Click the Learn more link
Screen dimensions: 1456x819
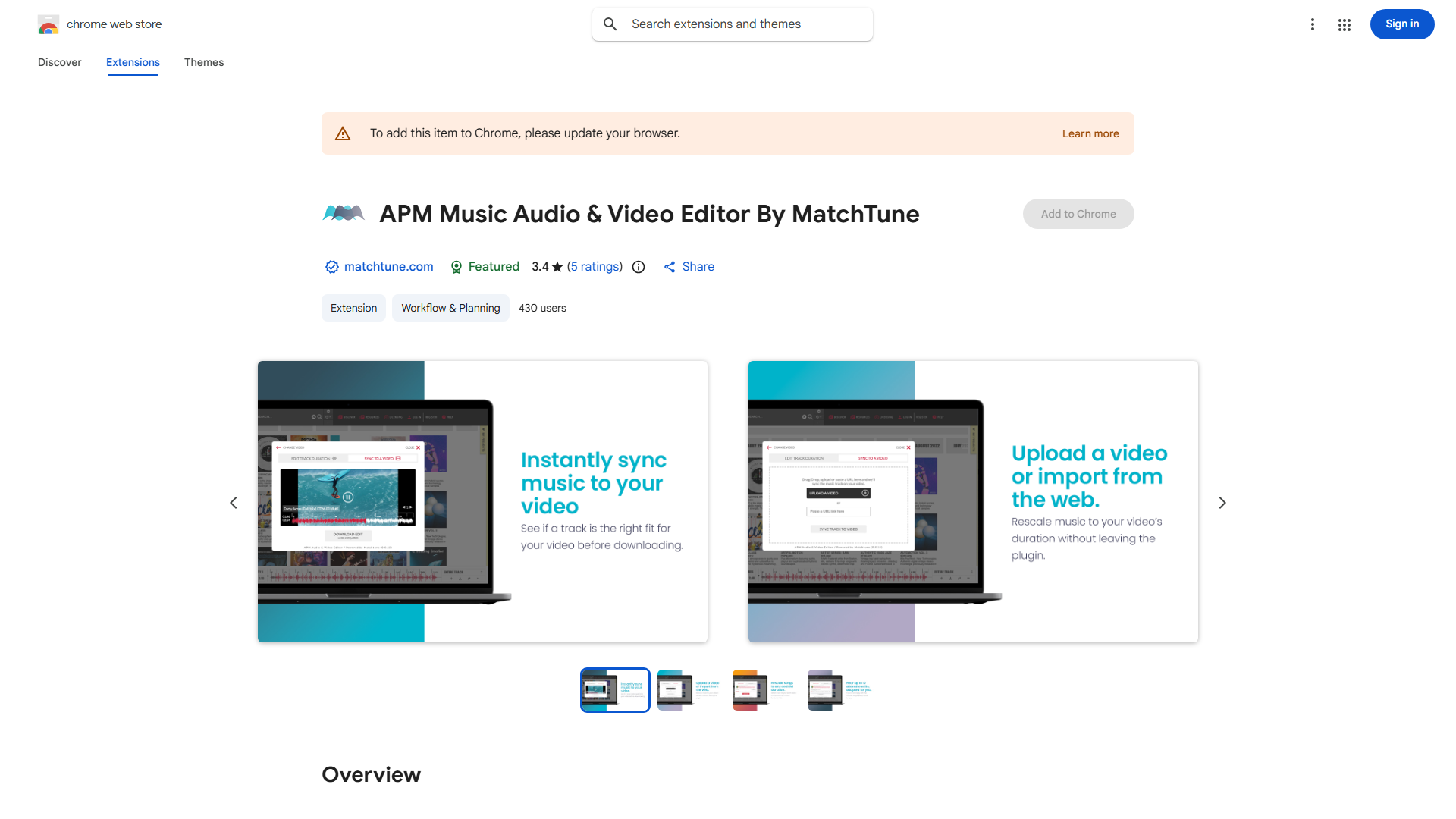click(1090, 133)
